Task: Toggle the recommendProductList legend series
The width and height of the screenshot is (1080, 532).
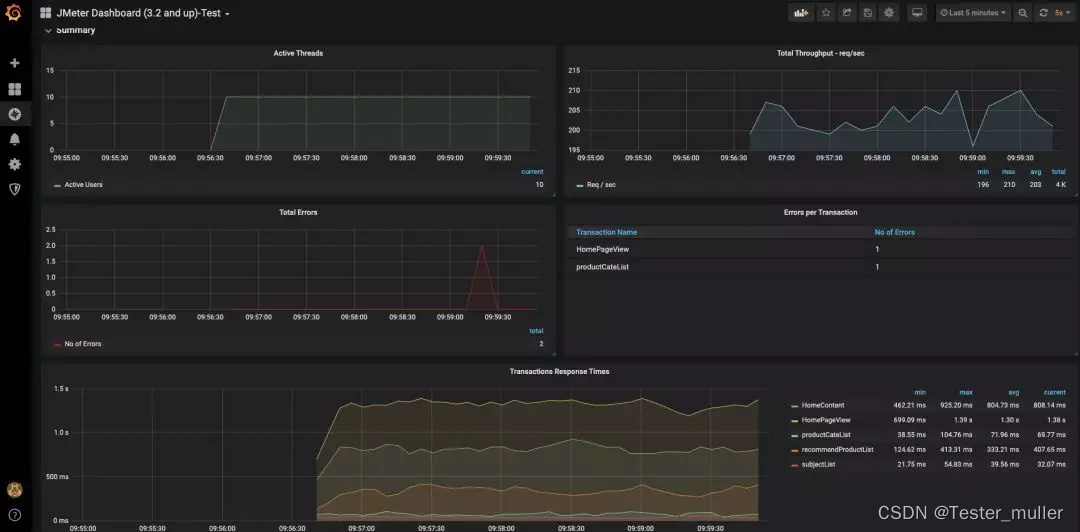Action: (x=837, y=449)
